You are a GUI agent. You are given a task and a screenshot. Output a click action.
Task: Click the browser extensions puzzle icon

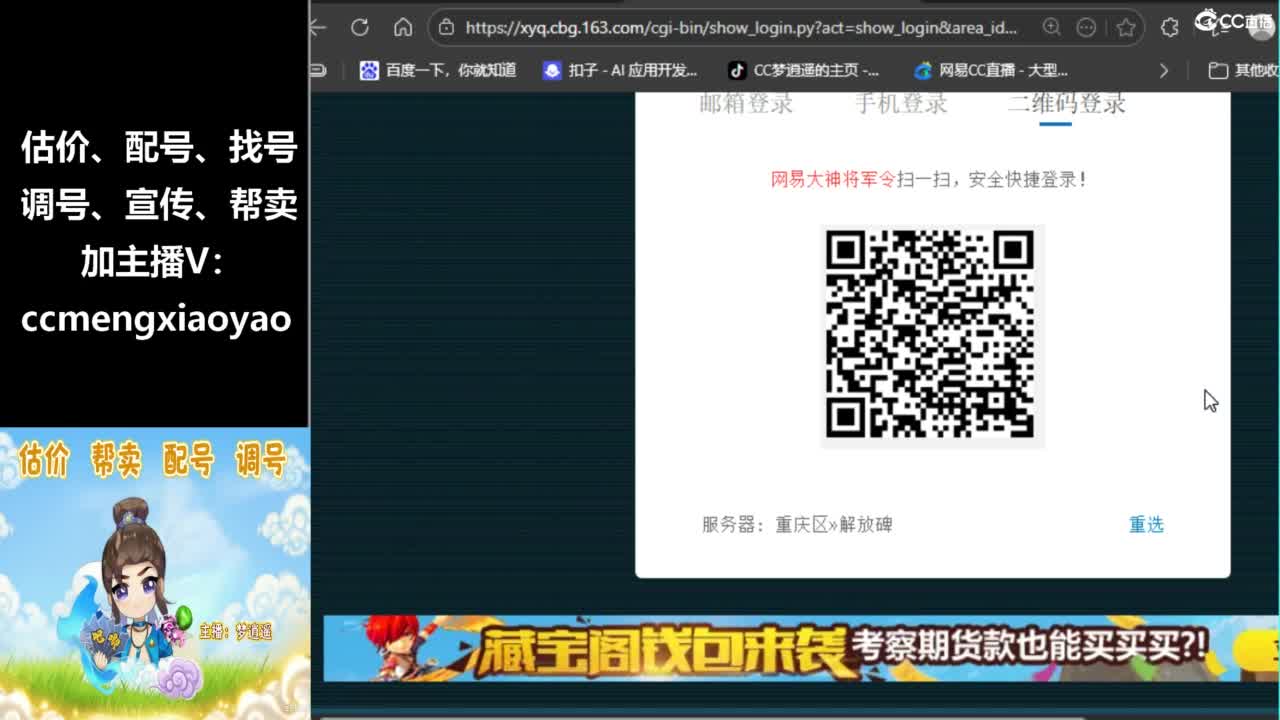coord(1169,28)
